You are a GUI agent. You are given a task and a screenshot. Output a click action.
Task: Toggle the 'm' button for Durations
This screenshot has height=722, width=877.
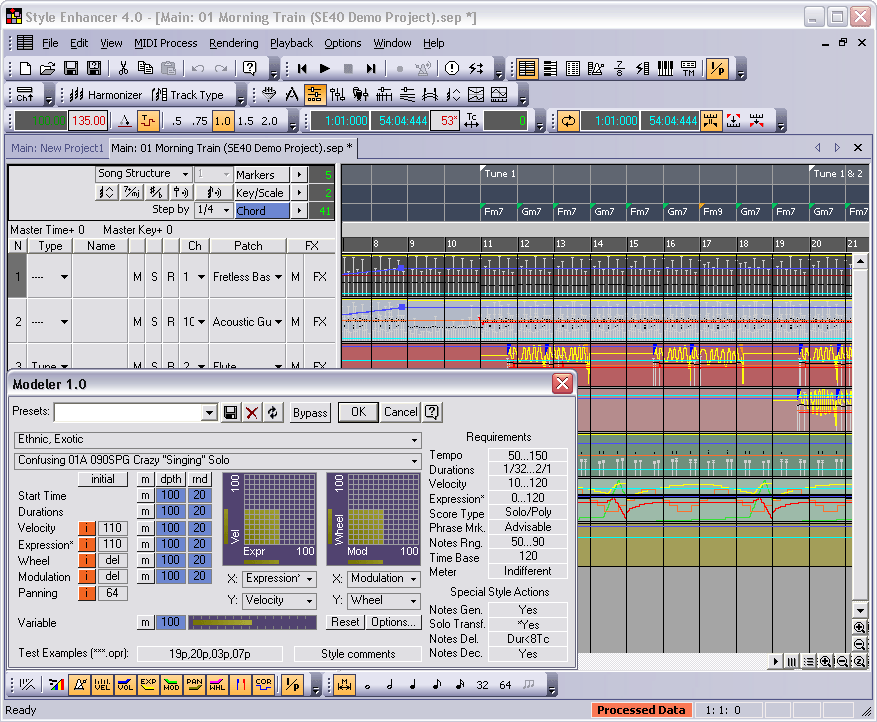click(x=145, y=512)
